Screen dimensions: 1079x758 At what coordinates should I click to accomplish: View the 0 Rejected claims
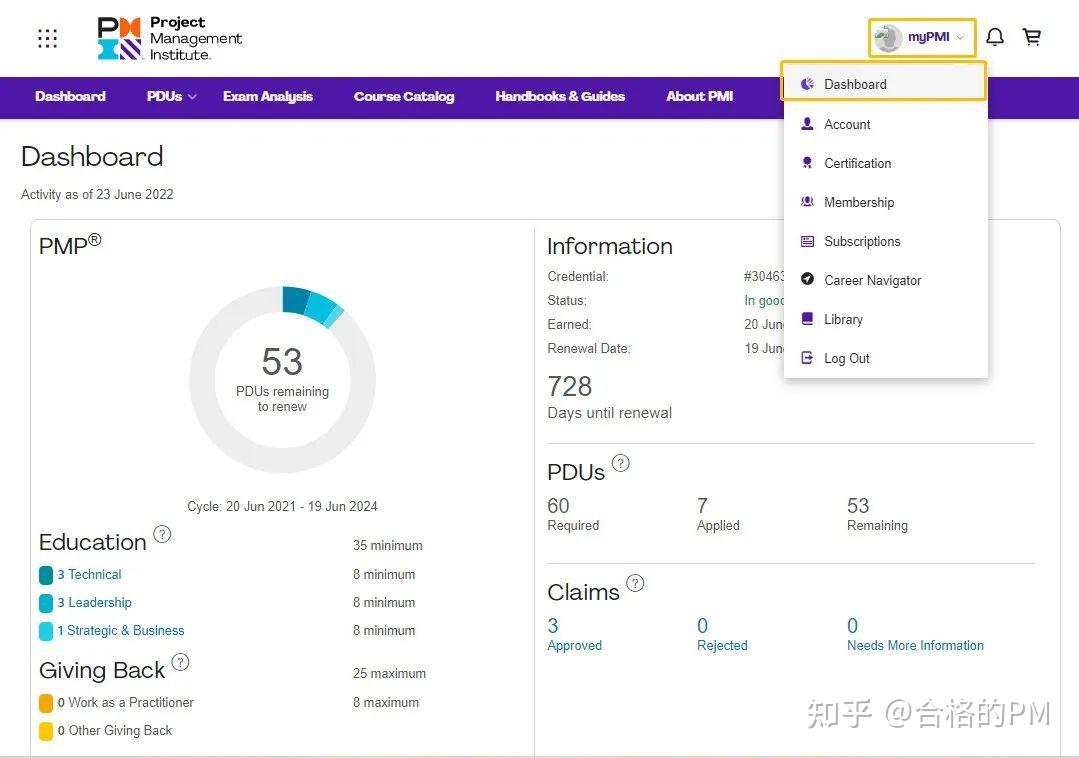coord(722,634)
